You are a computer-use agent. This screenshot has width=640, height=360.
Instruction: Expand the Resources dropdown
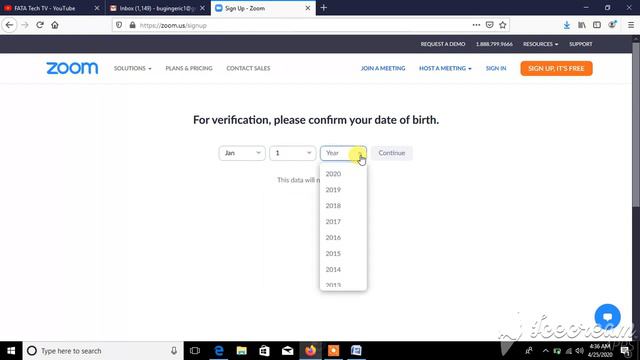click(540, 44)
